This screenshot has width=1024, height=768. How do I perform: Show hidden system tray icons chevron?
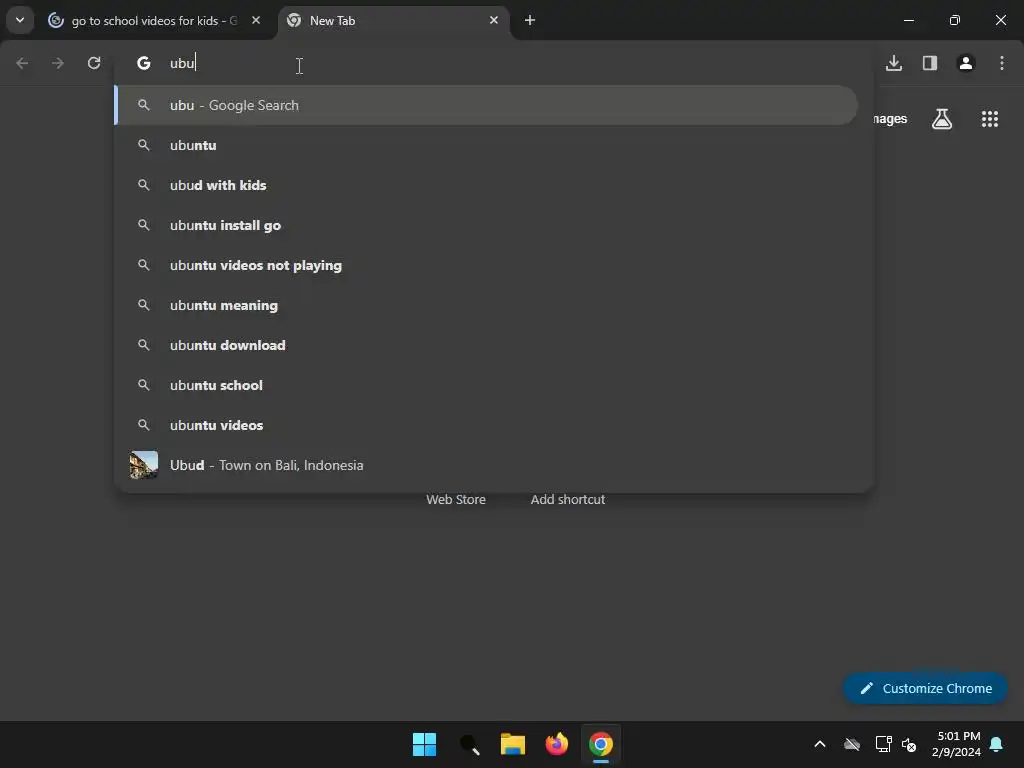tap(820, 744)
